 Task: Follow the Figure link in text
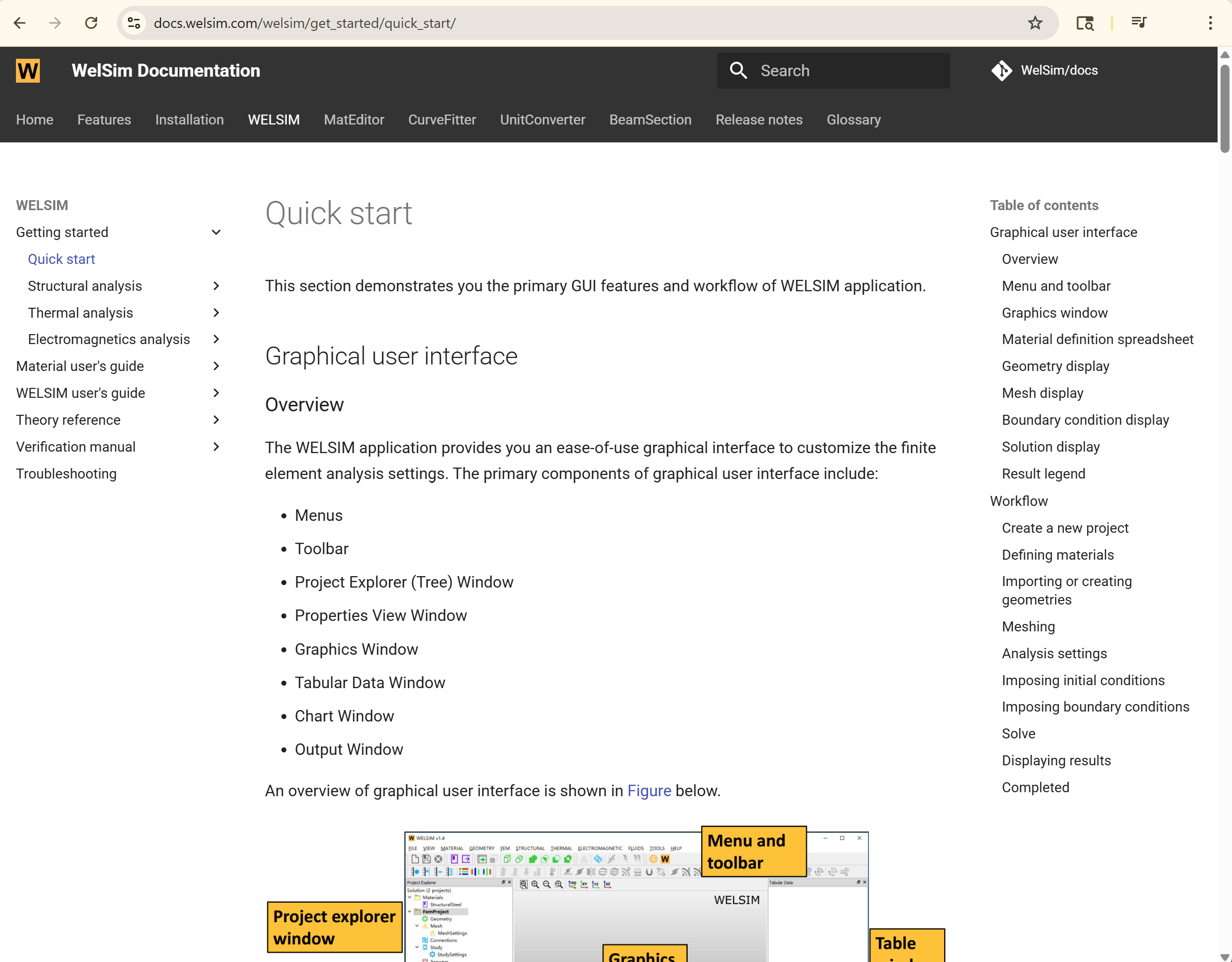point(649,791)
